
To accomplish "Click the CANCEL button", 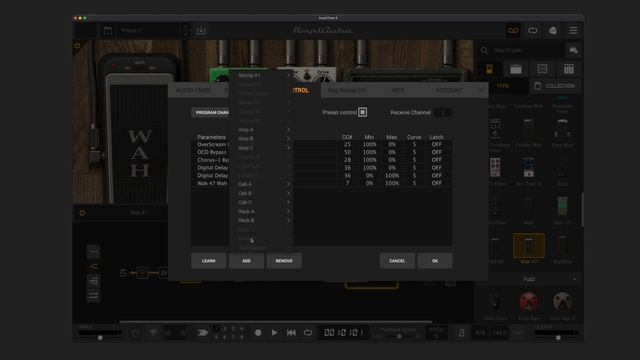I will coord(397,261).
